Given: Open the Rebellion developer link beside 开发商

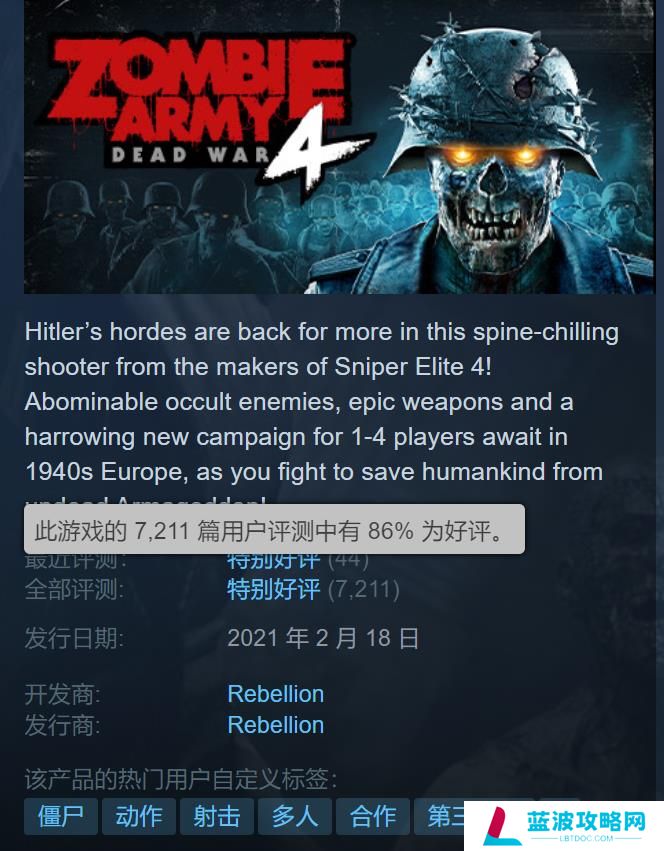Looking at the screenshot, I should click(x=276, y=694).
